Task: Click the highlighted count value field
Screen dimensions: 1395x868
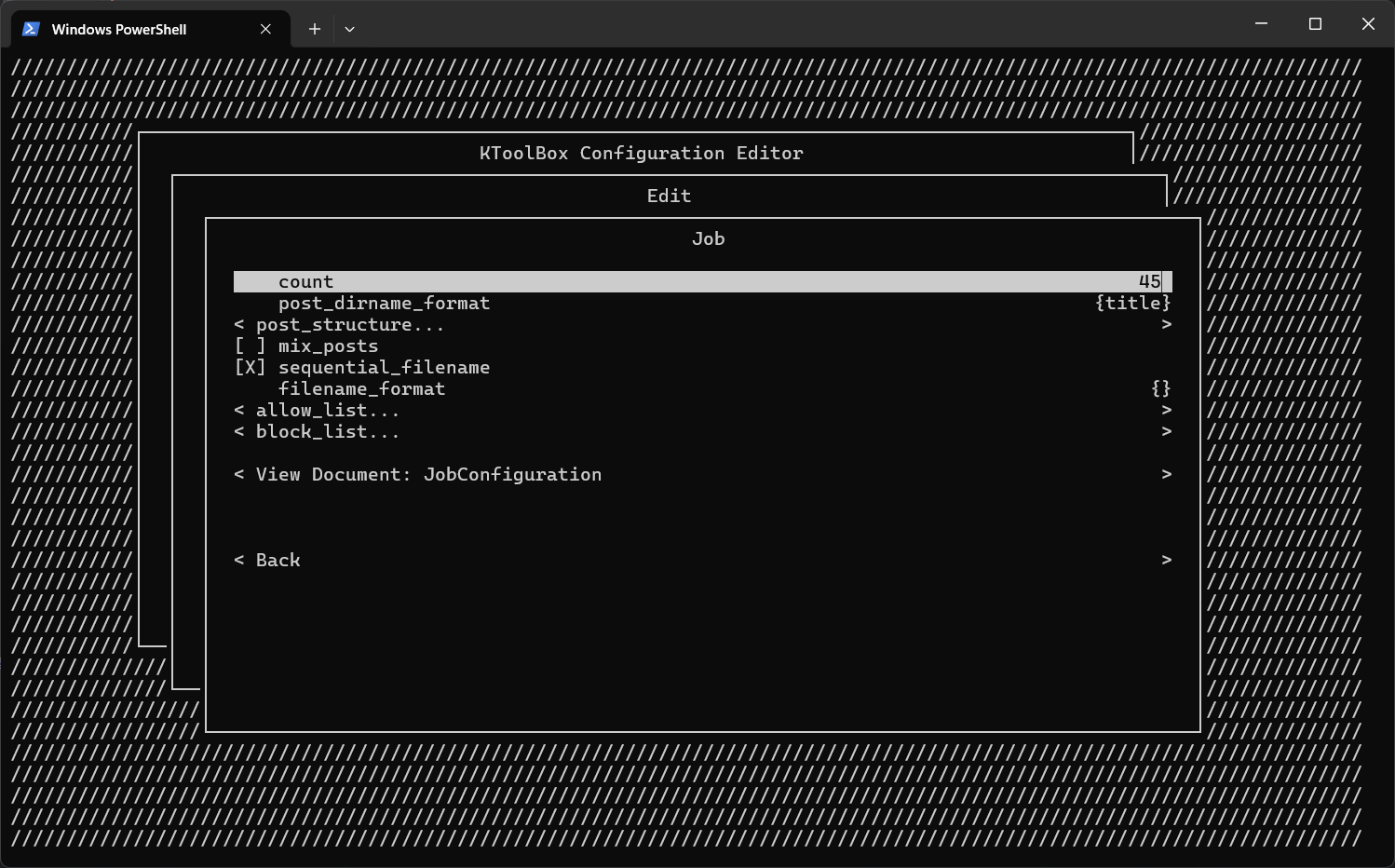Action: tap(1150, 280)
